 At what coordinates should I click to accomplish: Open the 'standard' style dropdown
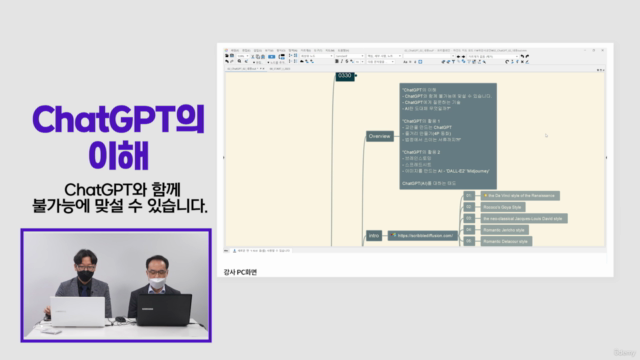(349, 56)
